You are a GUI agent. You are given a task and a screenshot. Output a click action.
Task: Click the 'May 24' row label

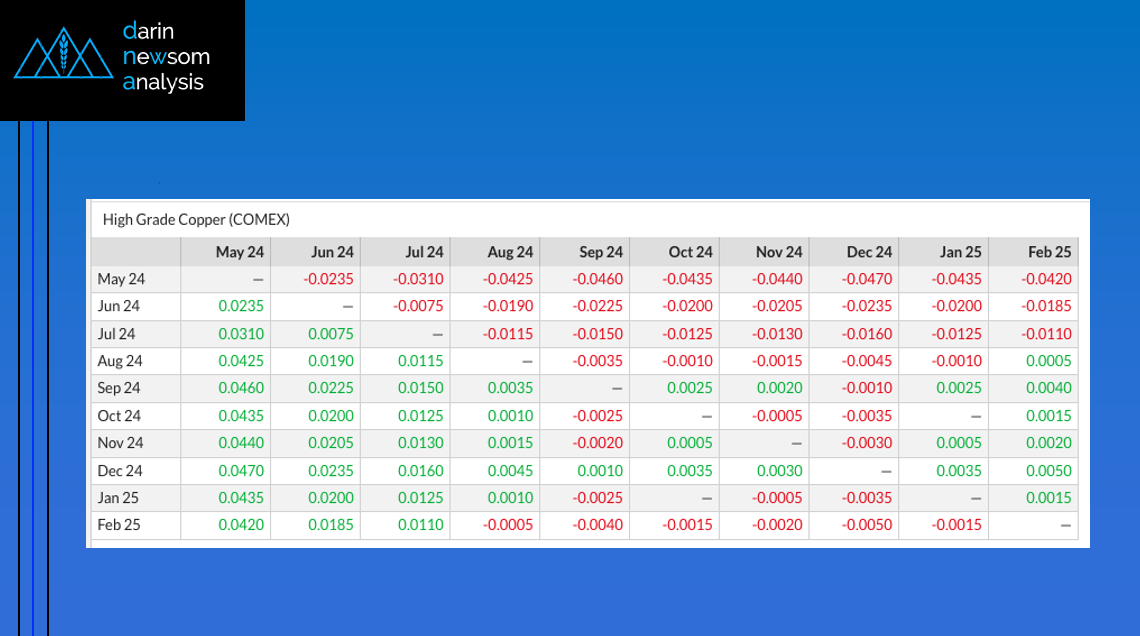121,279
